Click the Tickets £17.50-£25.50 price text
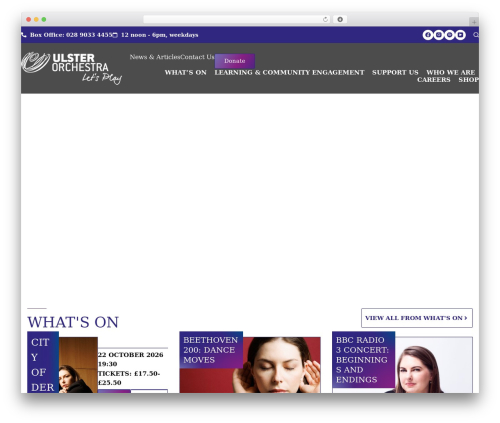500x423 pixels. (x=129, y=378)
